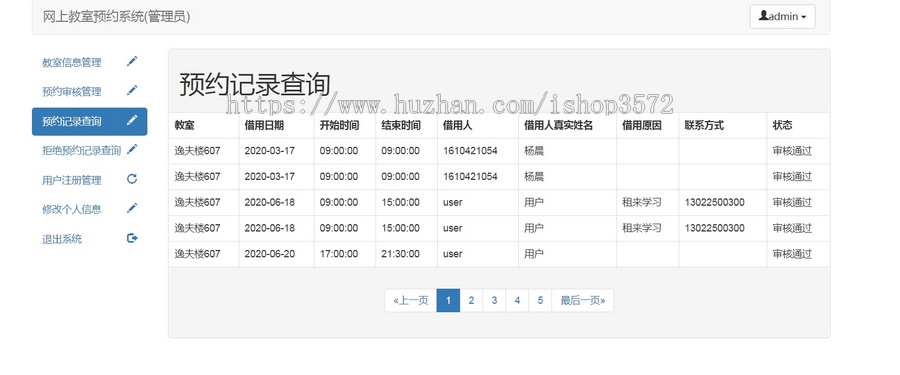900x375 pixels.
Task: Click refresh icon beside 用户注册管理
Action: [132, 179]
